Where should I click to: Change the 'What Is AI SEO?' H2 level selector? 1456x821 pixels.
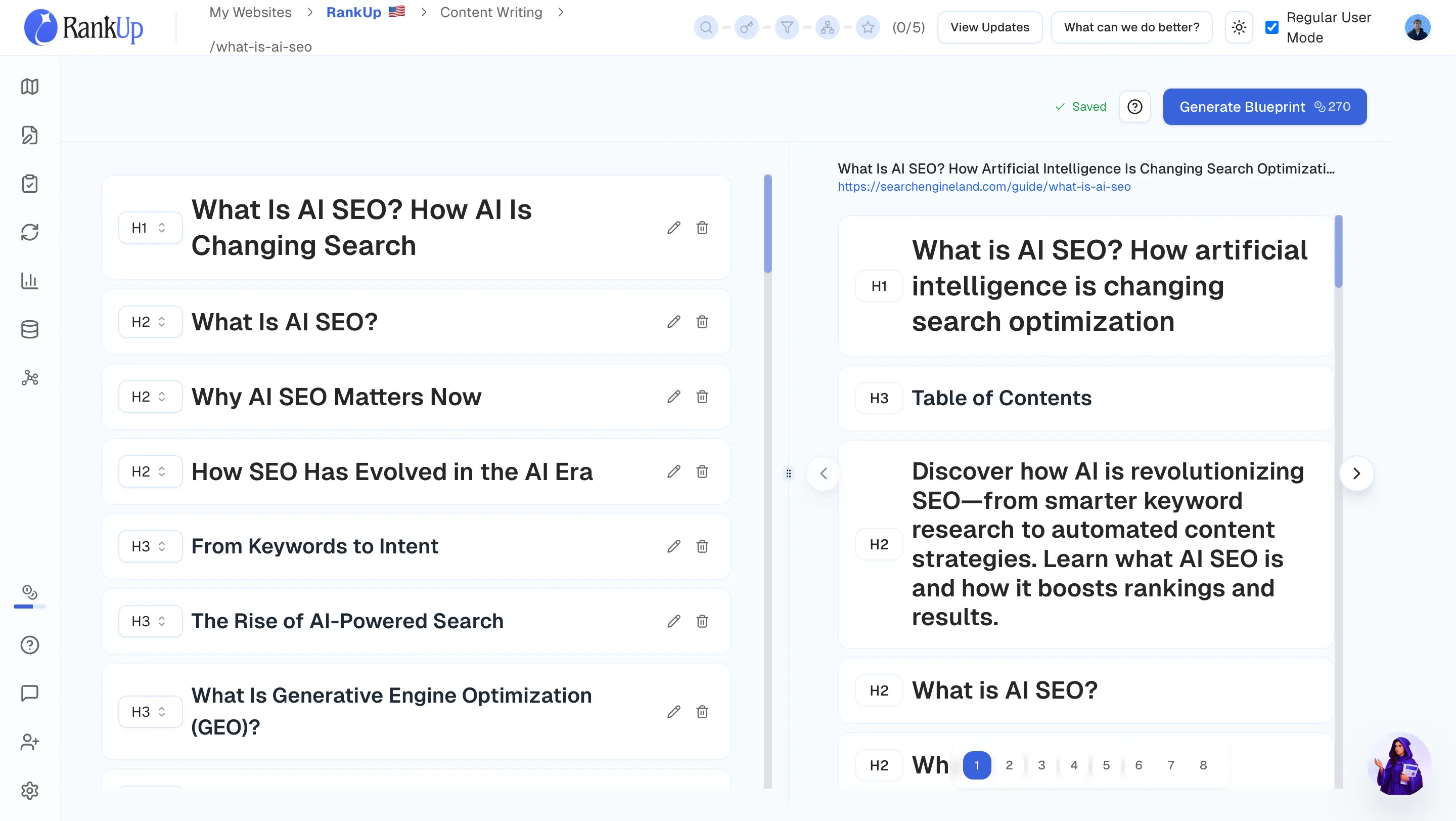pos(150,322)
